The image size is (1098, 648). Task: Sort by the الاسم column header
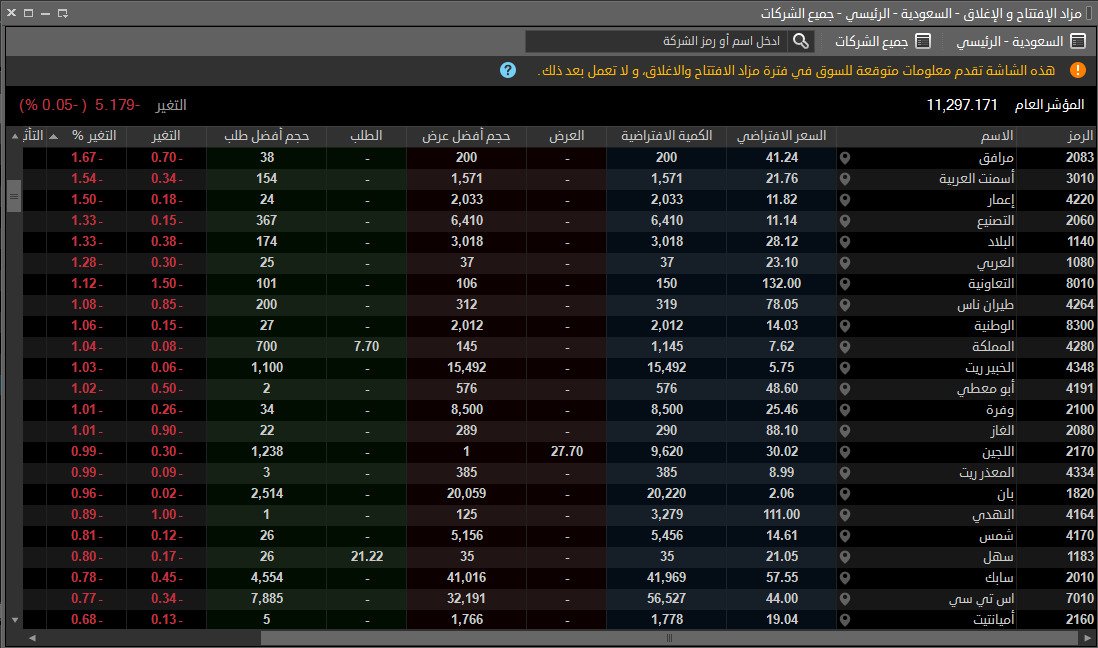coord(926,136)
